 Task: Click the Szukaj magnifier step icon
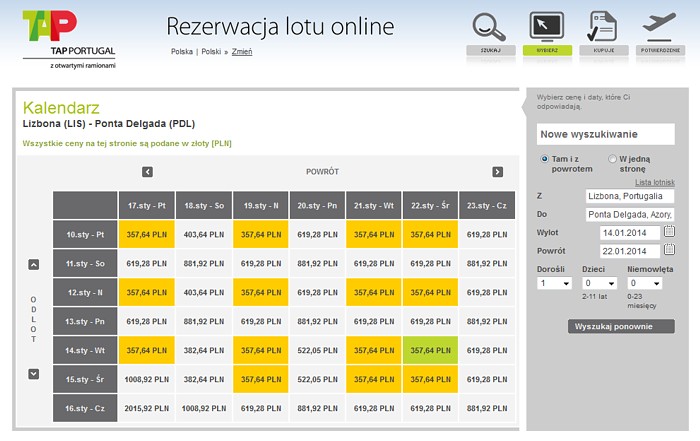(x=490, y=27)
